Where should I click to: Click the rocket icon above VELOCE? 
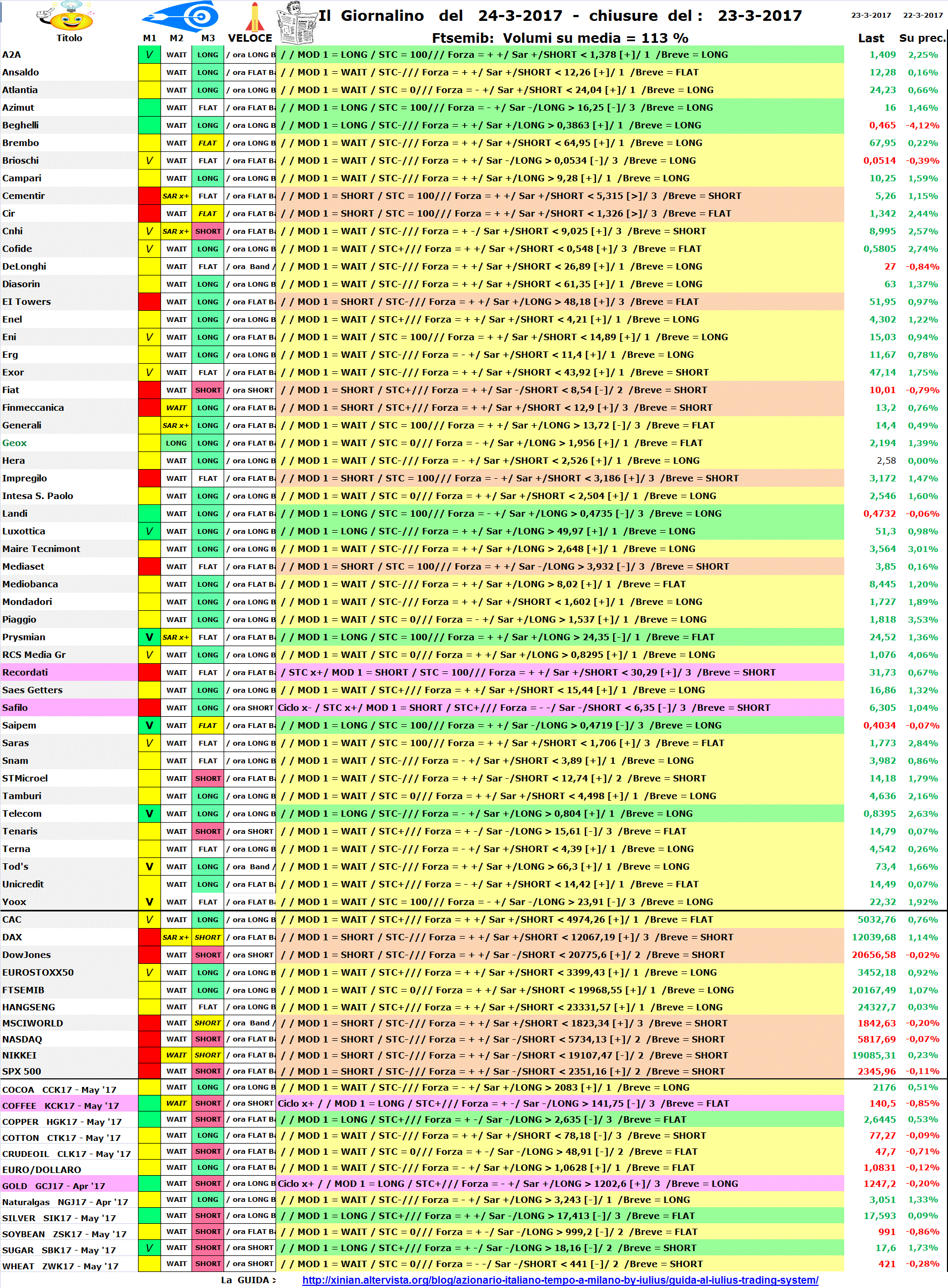tap(255, 17)
